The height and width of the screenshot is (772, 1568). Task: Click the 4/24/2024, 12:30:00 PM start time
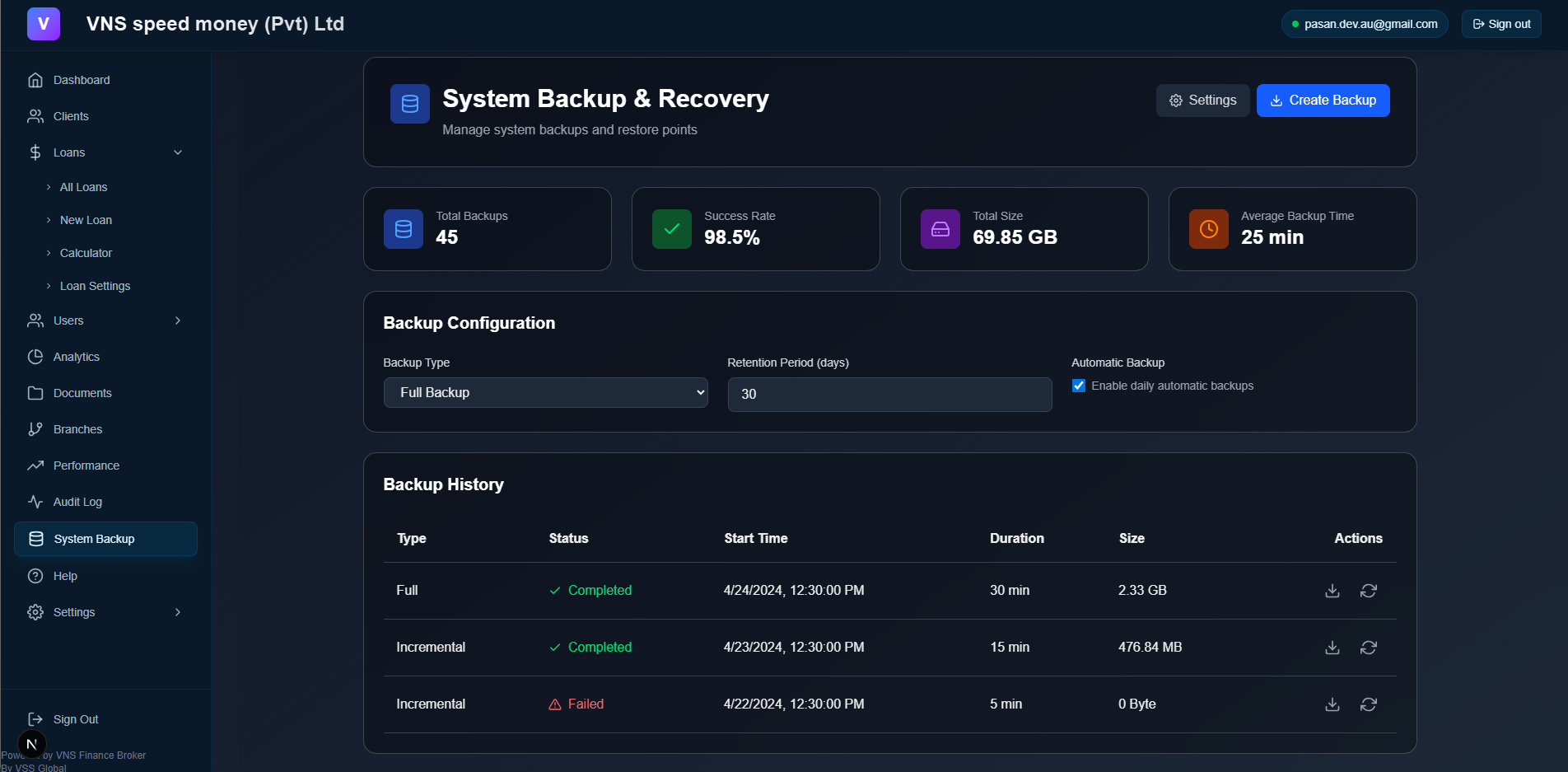(x=794, y=590)
